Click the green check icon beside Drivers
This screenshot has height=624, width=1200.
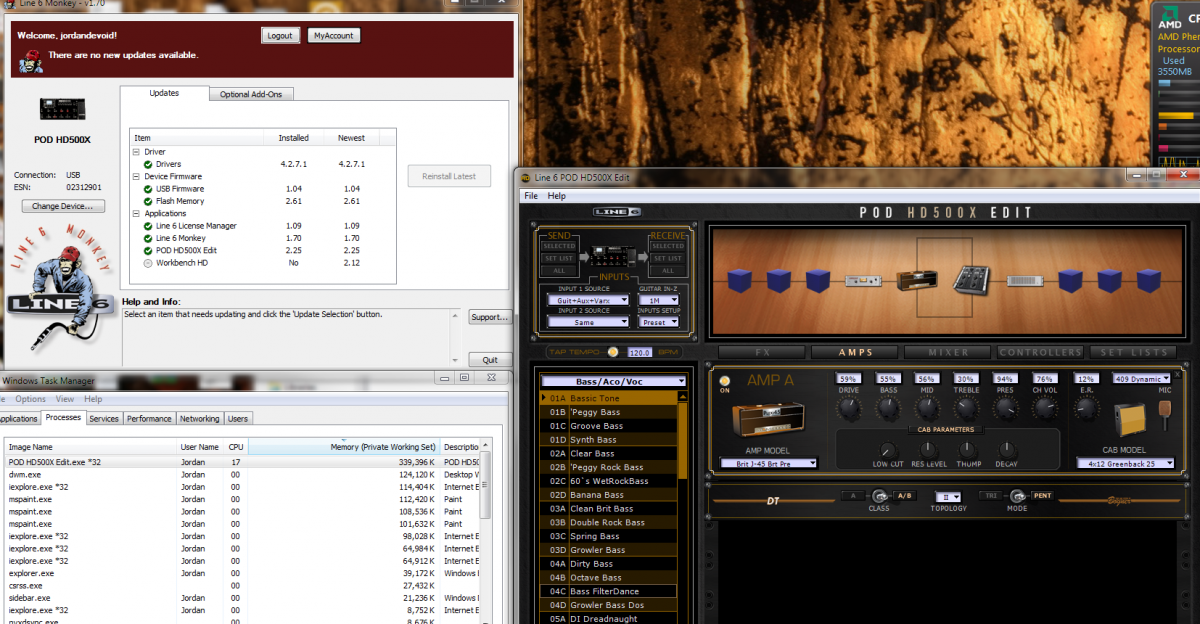[x=148, y=164]
